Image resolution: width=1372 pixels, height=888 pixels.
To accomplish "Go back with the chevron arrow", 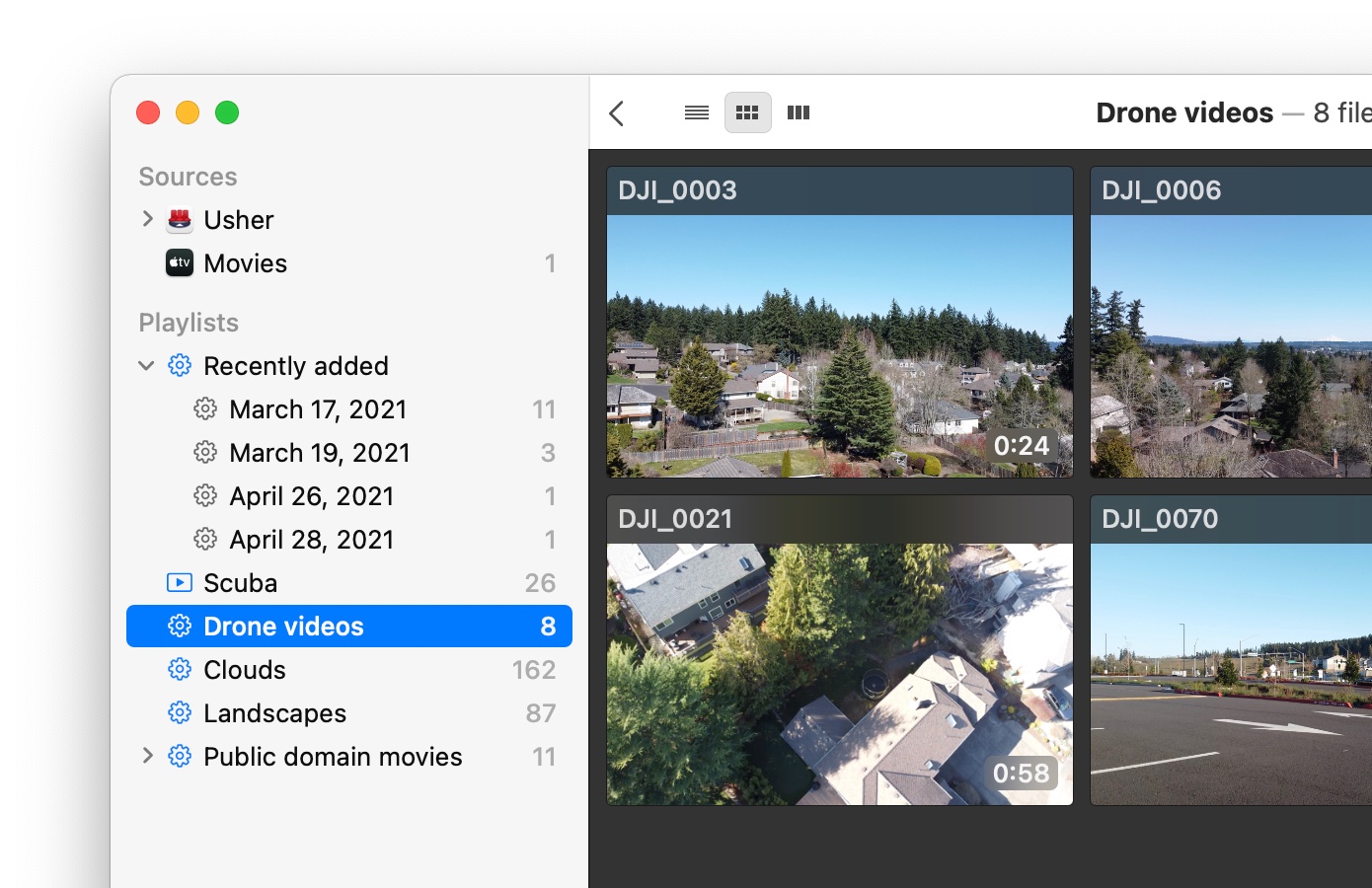I will pos(617,113).
